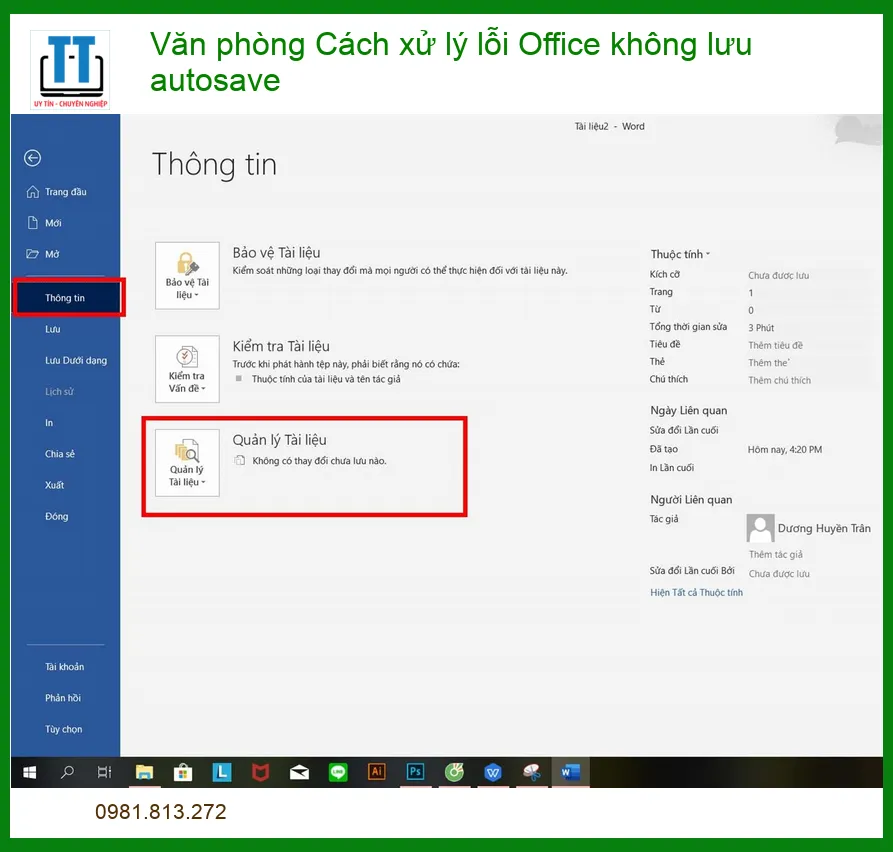
Task: Open LINE green chat taskbar icon
Action: (338, 772)
